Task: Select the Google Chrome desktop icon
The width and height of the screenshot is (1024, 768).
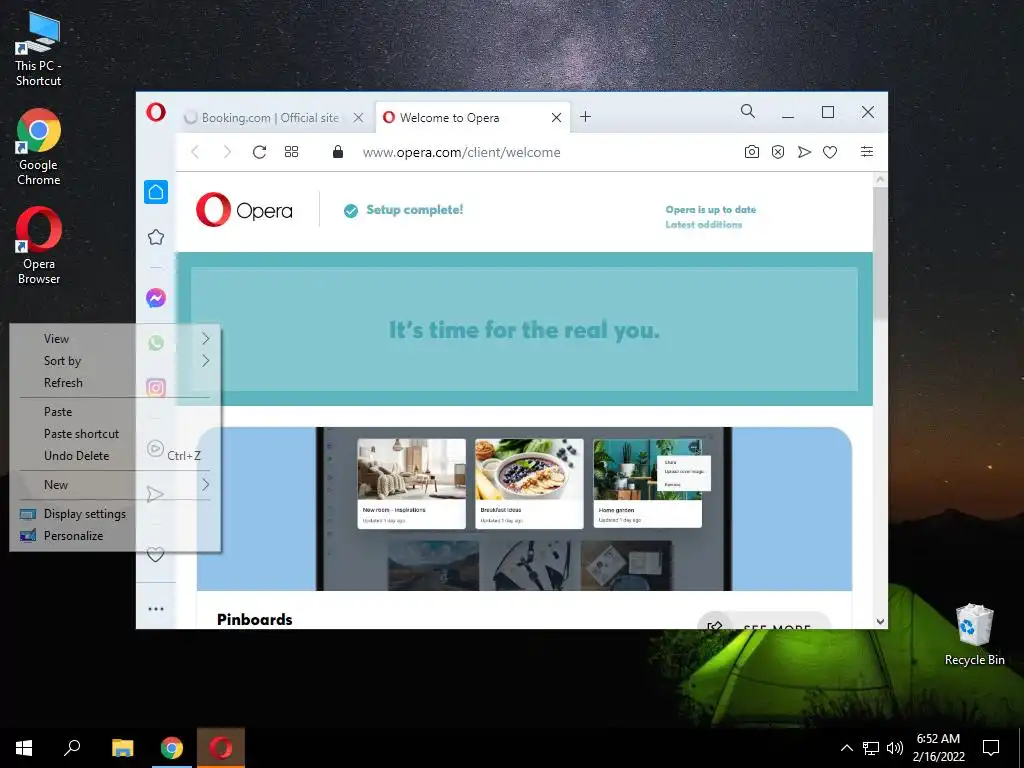Action: pos(39,148)
